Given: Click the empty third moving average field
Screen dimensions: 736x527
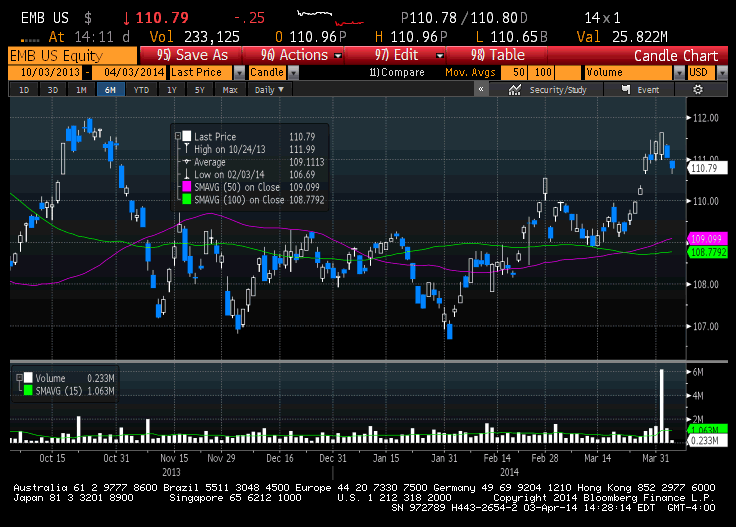Looking at the screenshot, I should [568, 72].
